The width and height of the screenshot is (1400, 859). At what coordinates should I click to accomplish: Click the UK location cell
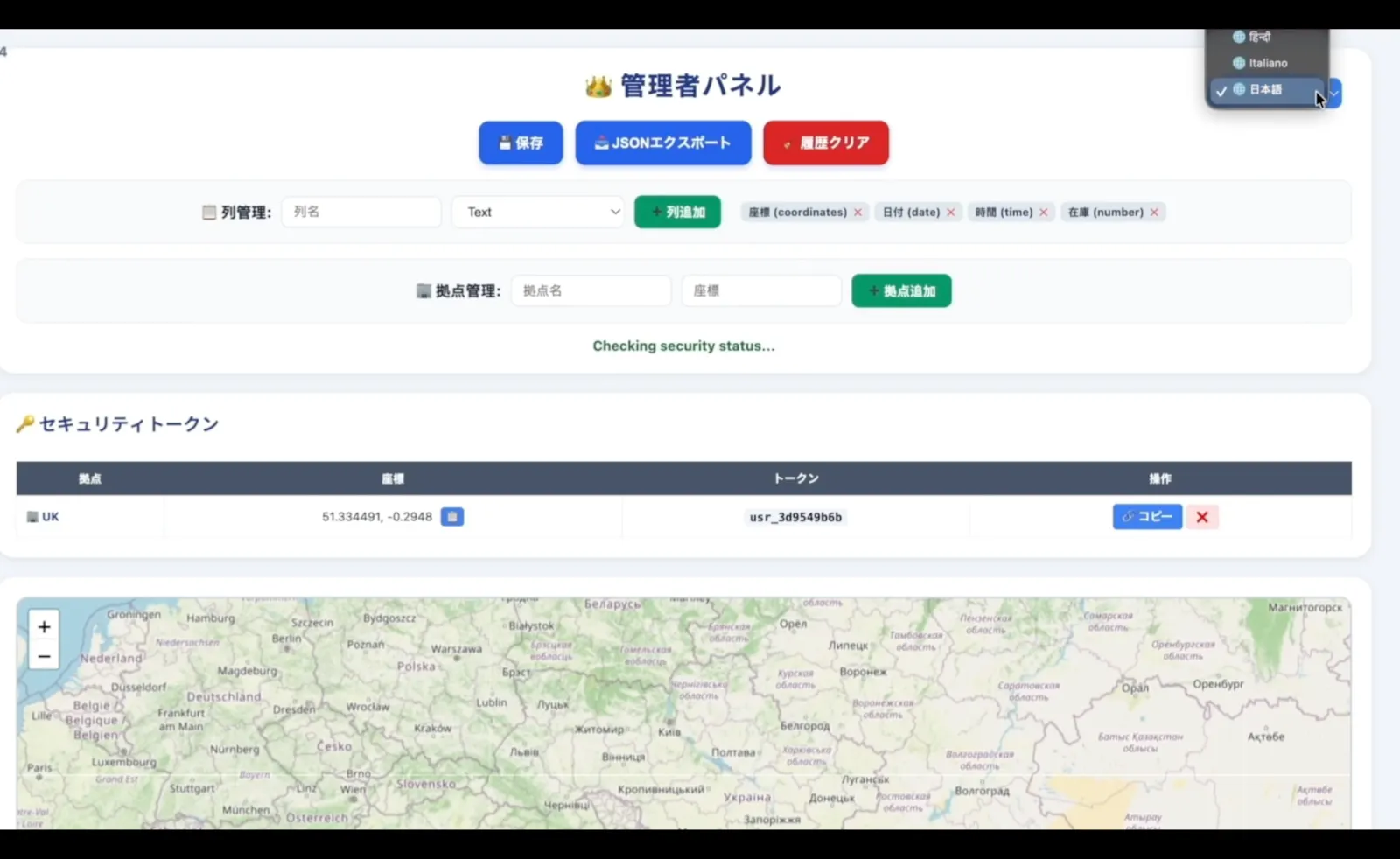tap(90, 517)
